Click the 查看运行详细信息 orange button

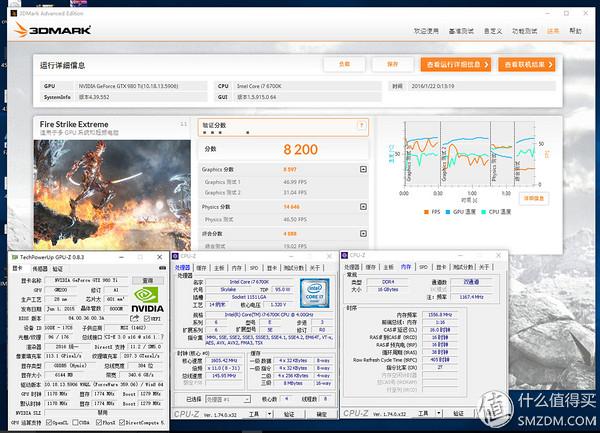tap(456, 65)
